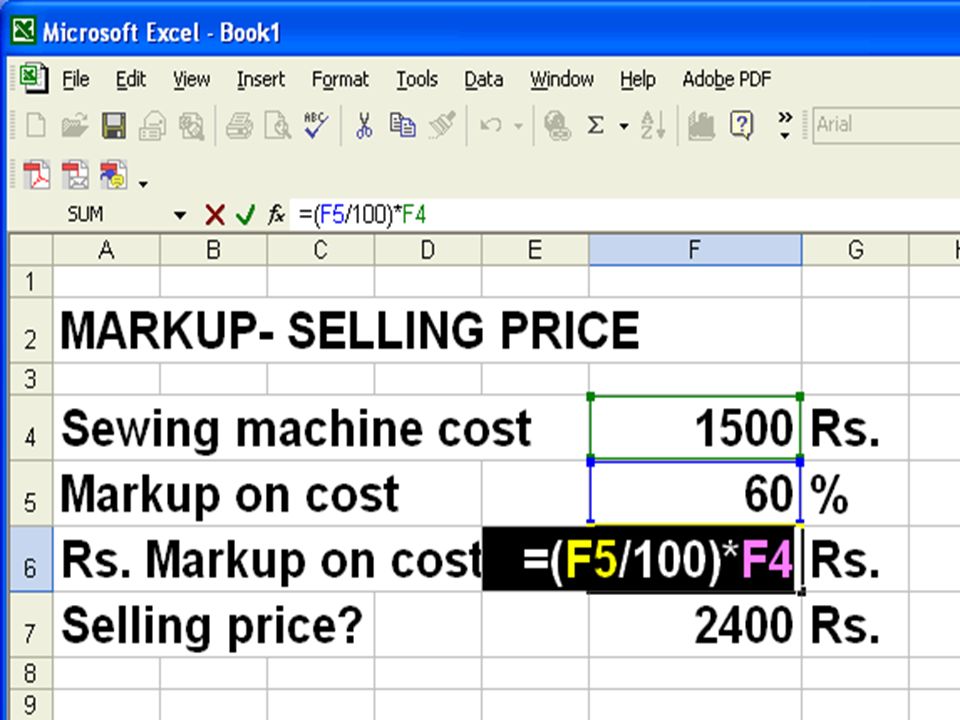Open the Format menu

coord(340,80)
